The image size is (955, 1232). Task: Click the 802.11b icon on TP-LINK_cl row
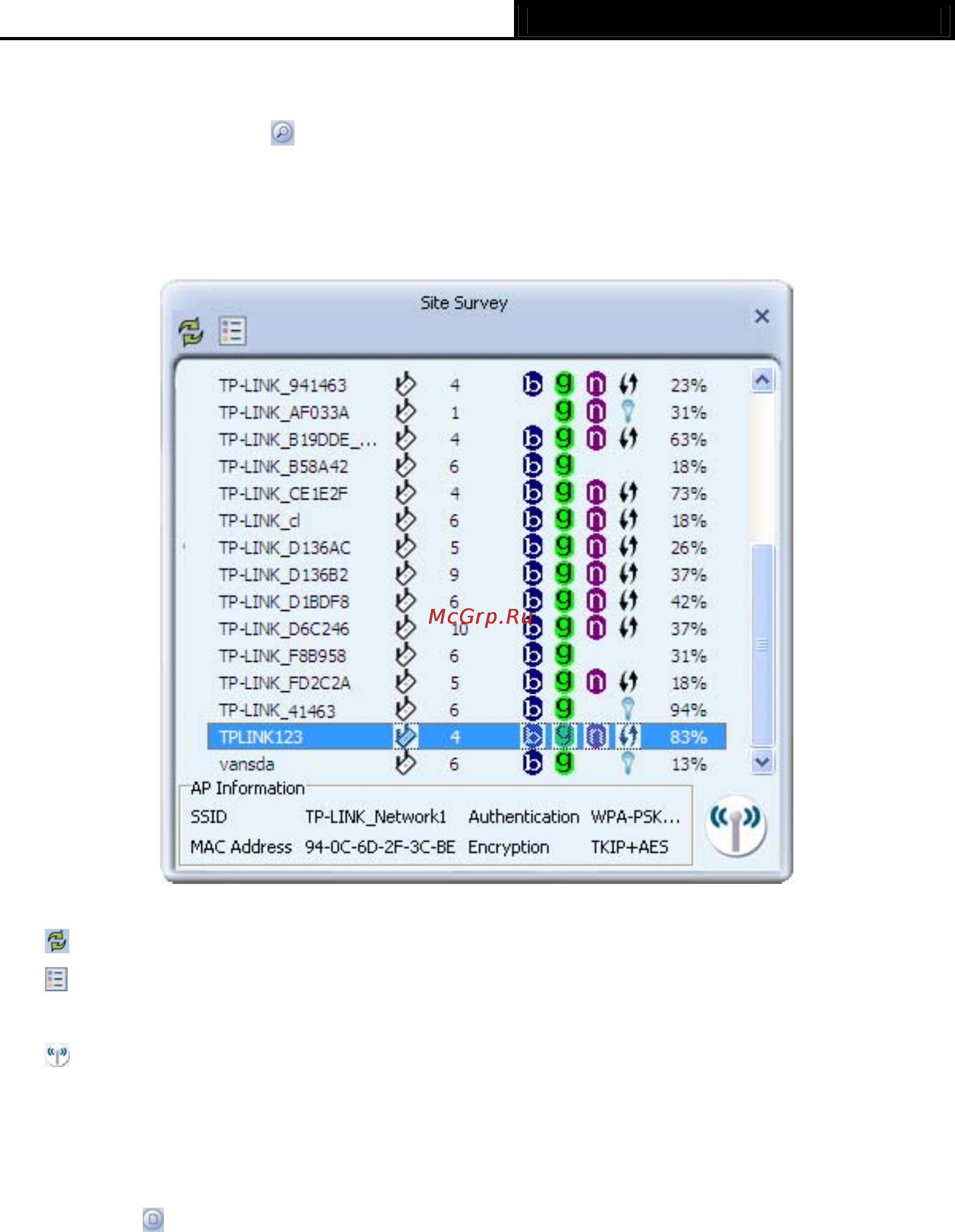tap(532, 519)
